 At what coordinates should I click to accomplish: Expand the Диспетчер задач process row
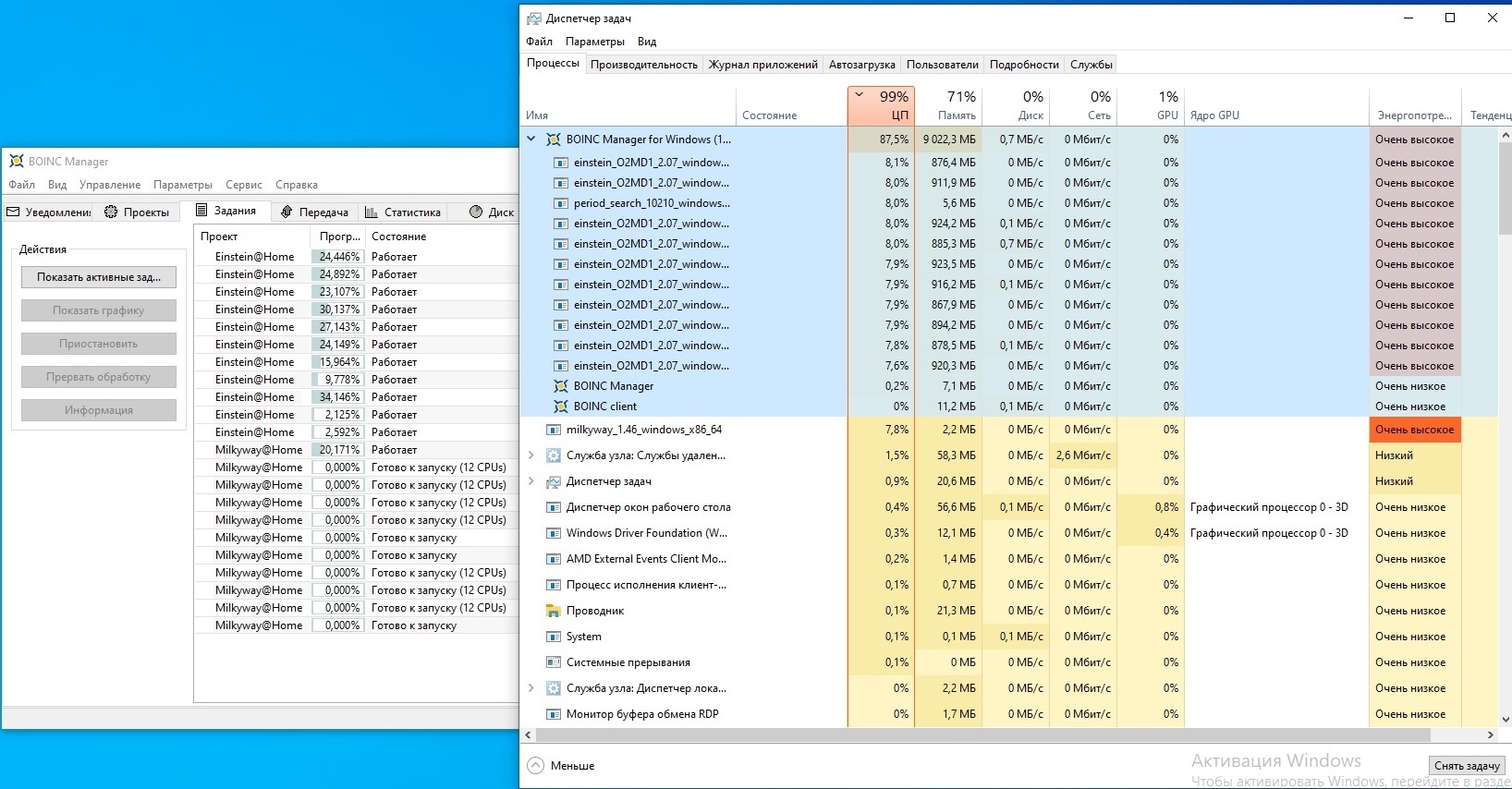(x=531, y=481)
